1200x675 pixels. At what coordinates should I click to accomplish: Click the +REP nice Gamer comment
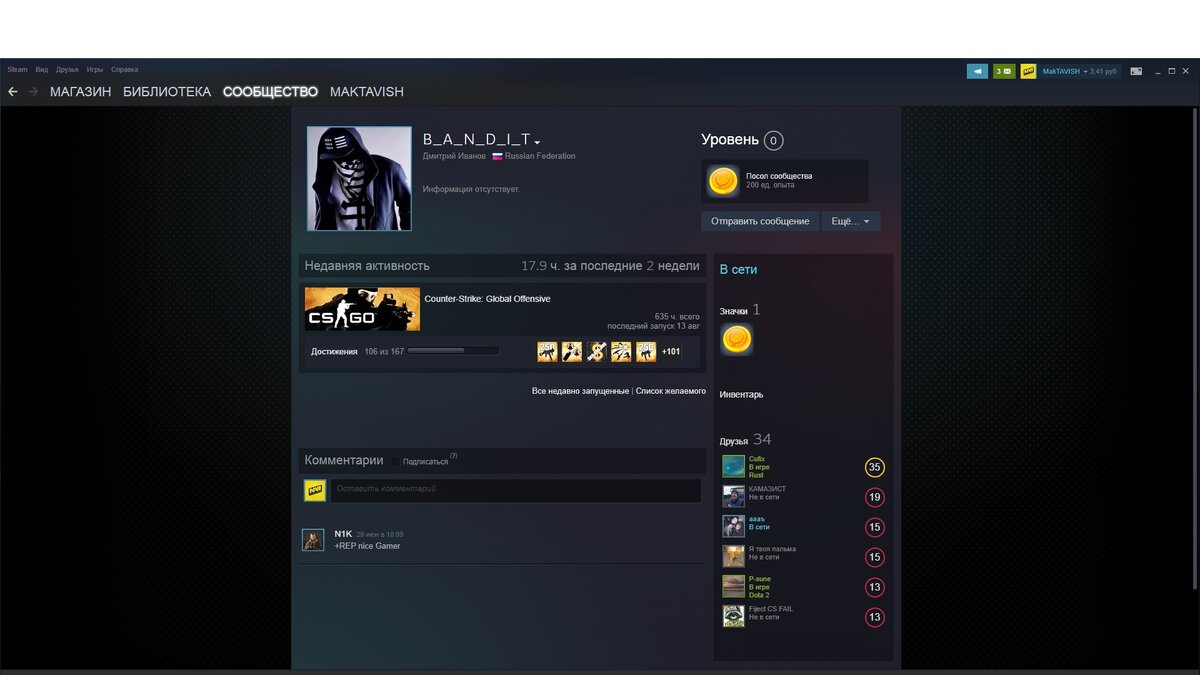[x=367, y=546]
